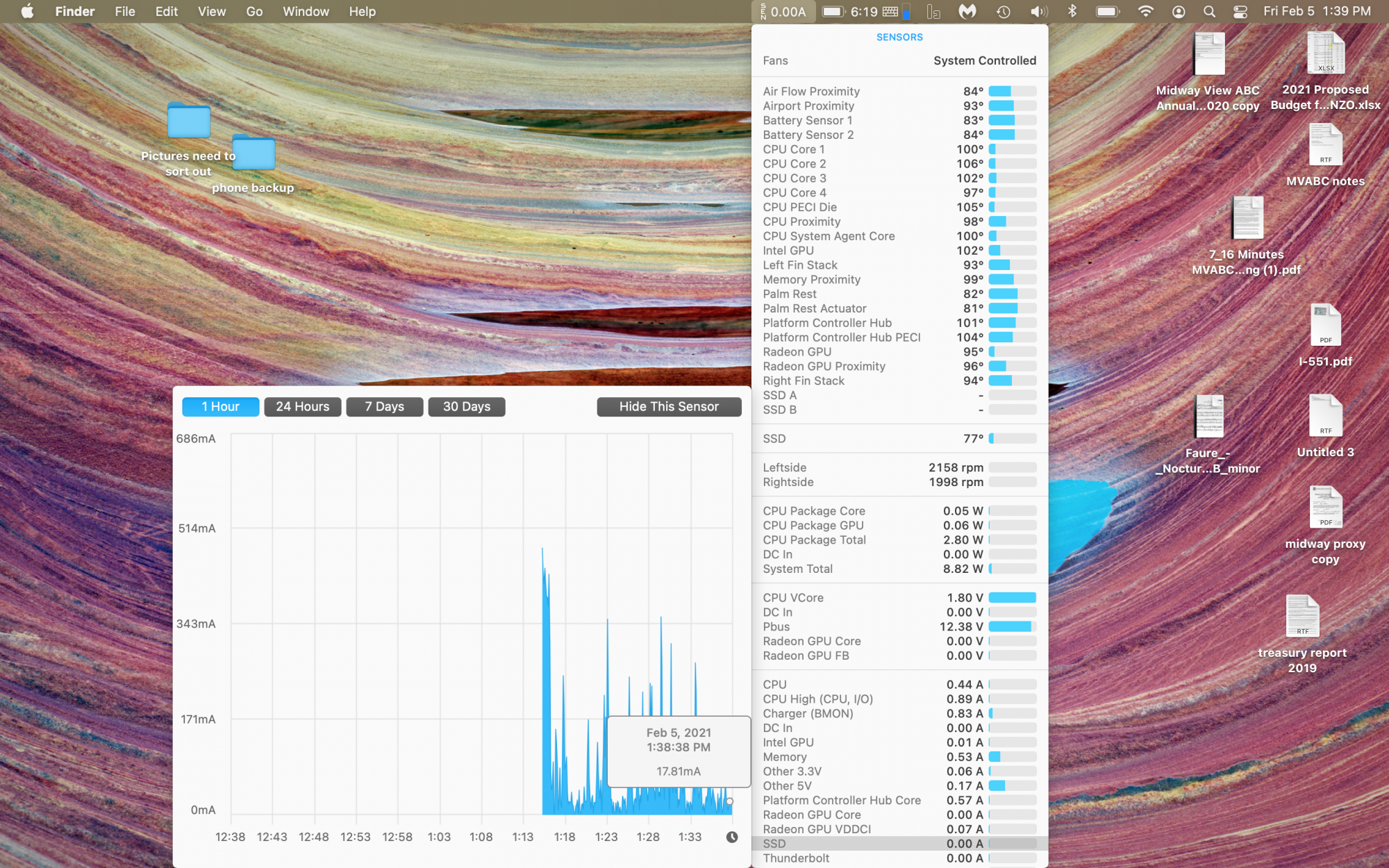Click the Malwarebytes menu bar icon
This screenshot has width=1389, height=868.
click(967, 11)
